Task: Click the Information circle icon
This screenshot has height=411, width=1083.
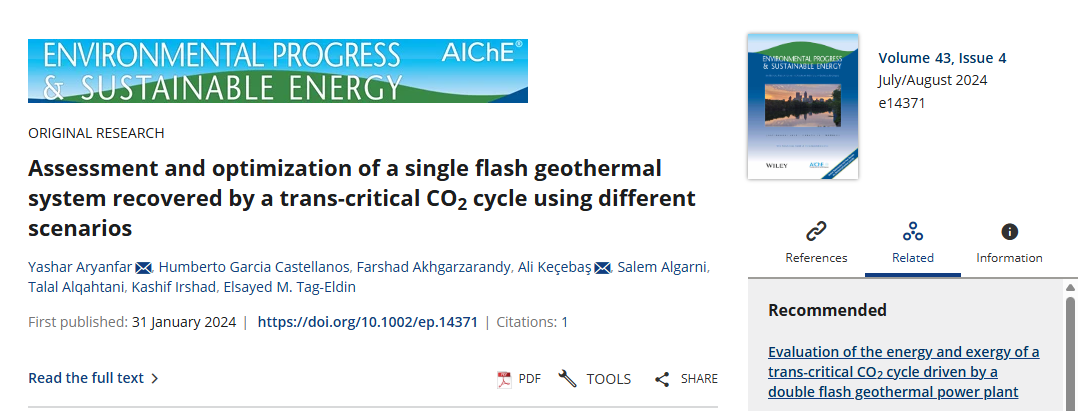Action: (x=1009, y=232)
